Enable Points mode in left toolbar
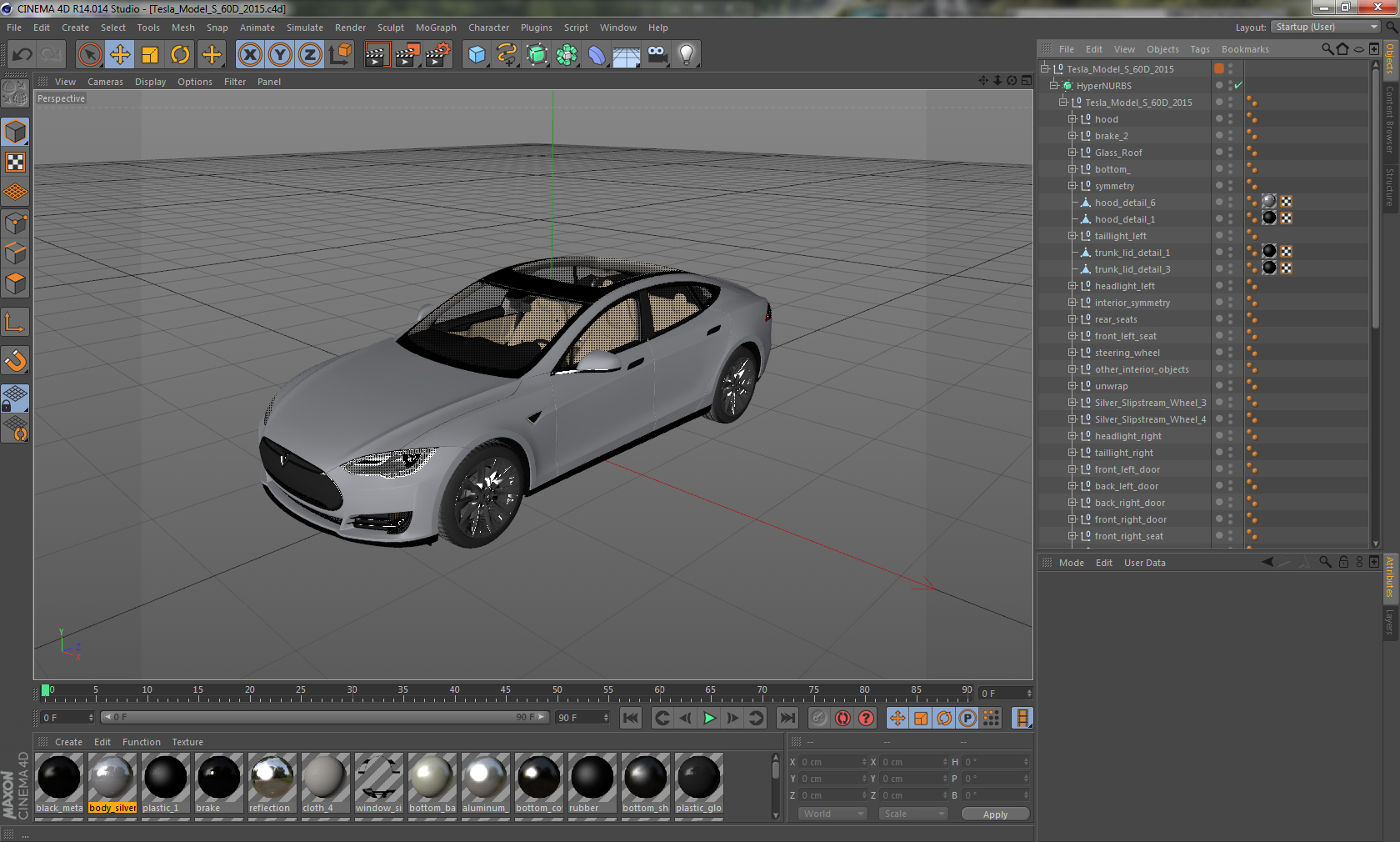Viewport: 1400px width, 842px height. tap(16, 223)
